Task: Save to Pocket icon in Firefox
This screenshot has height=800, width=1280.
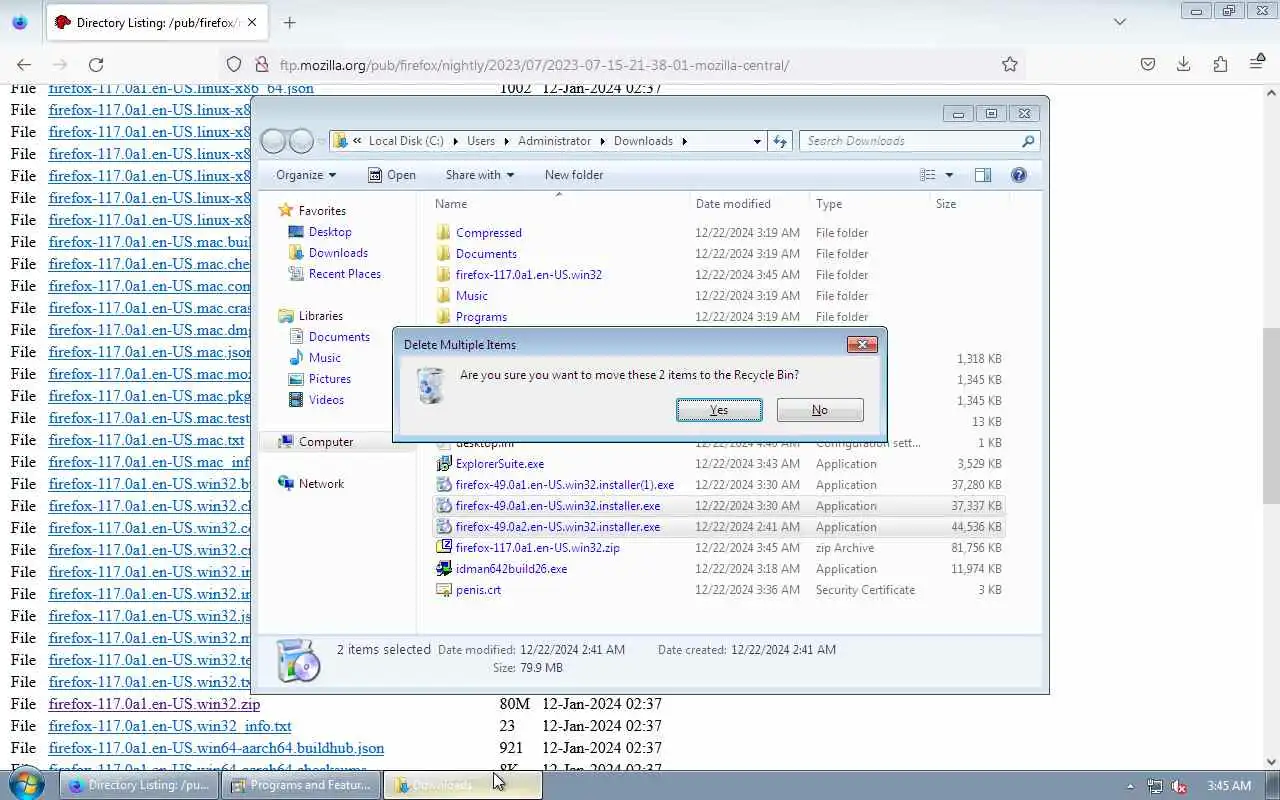Action: click(1148, 64)
